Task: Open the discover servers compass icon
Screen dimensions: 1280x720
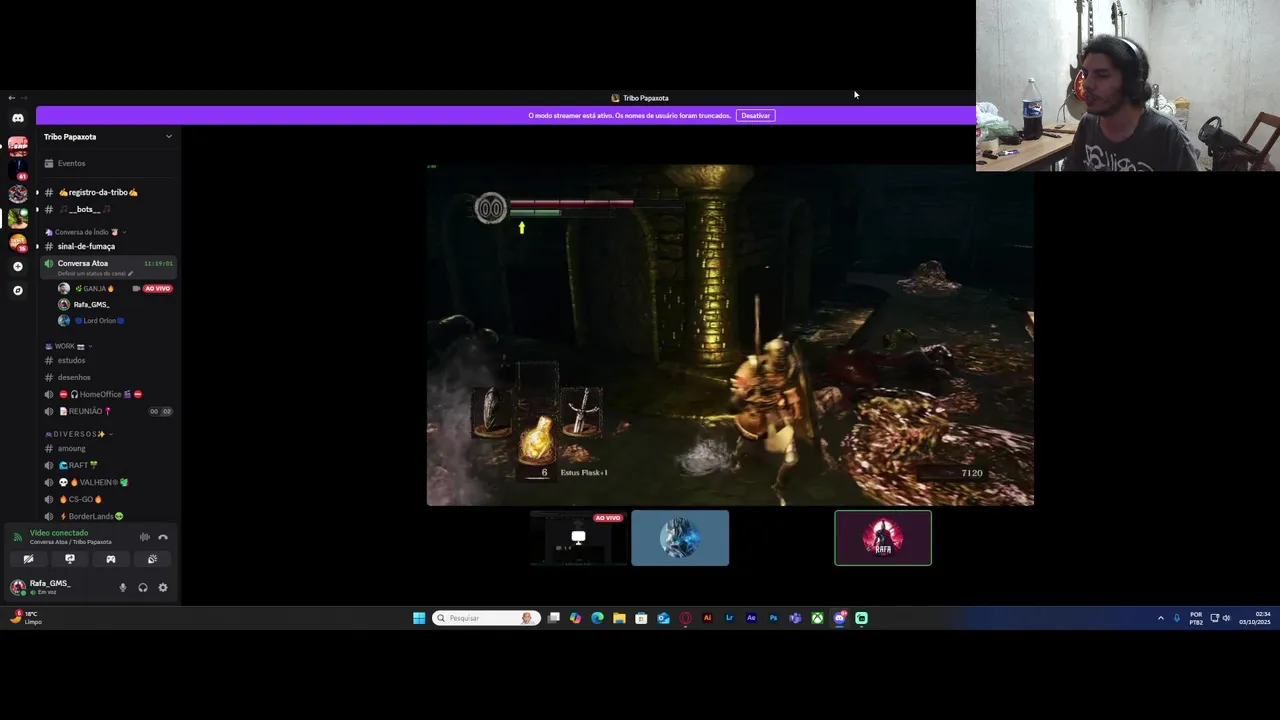Action: coord(17,291)
